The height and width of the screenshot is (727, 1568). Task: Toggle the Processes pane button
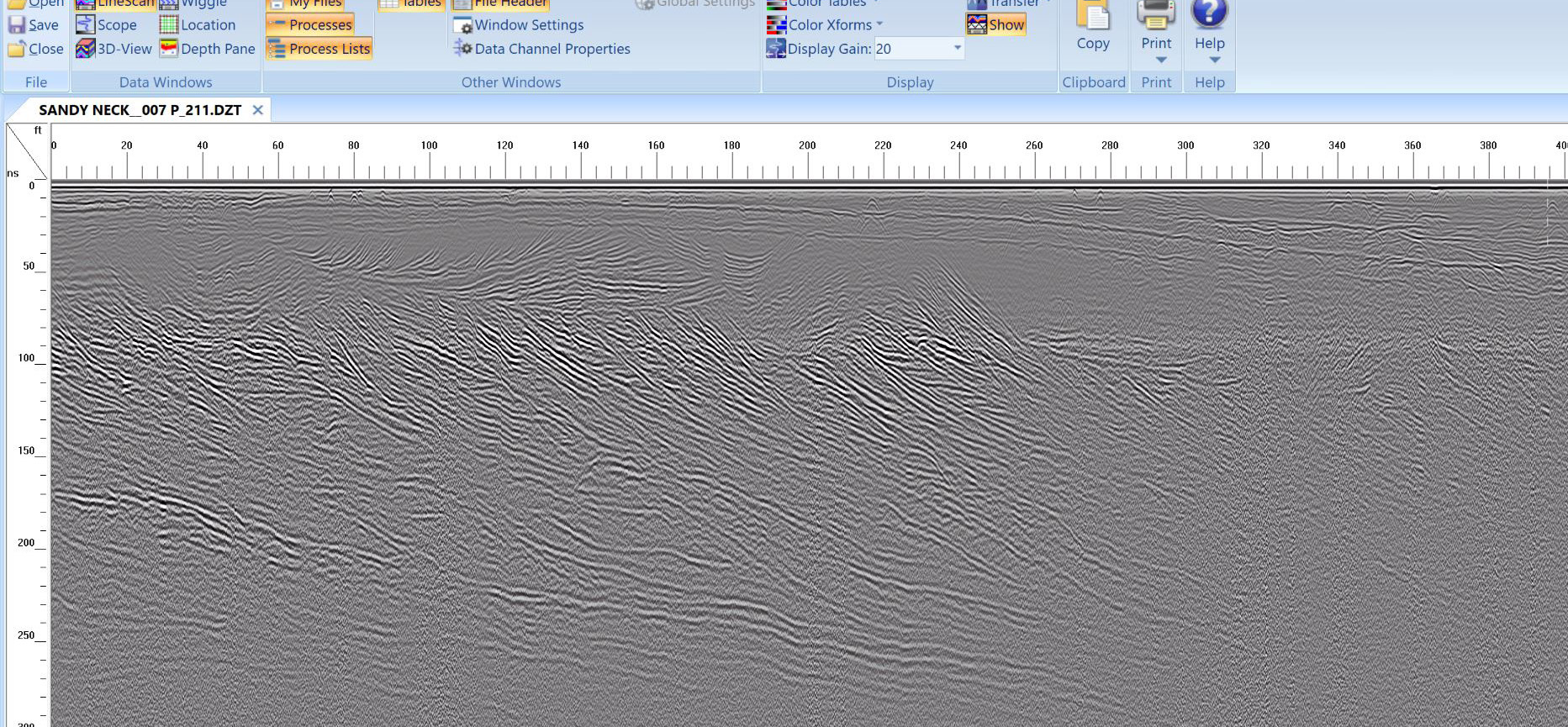(310, 25)
